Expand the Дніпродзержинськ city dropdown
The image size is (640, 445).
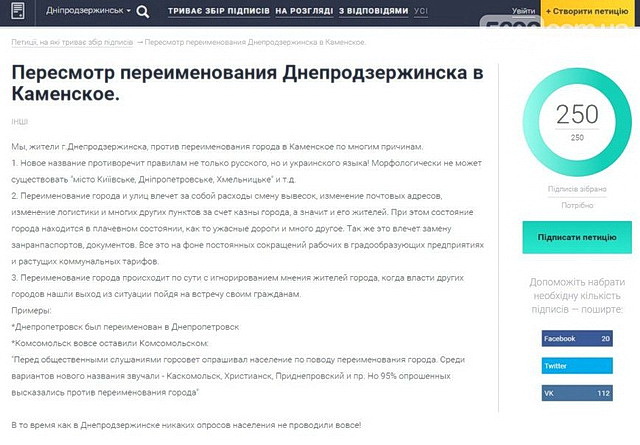pyautogui.click(x=88, y=11)
